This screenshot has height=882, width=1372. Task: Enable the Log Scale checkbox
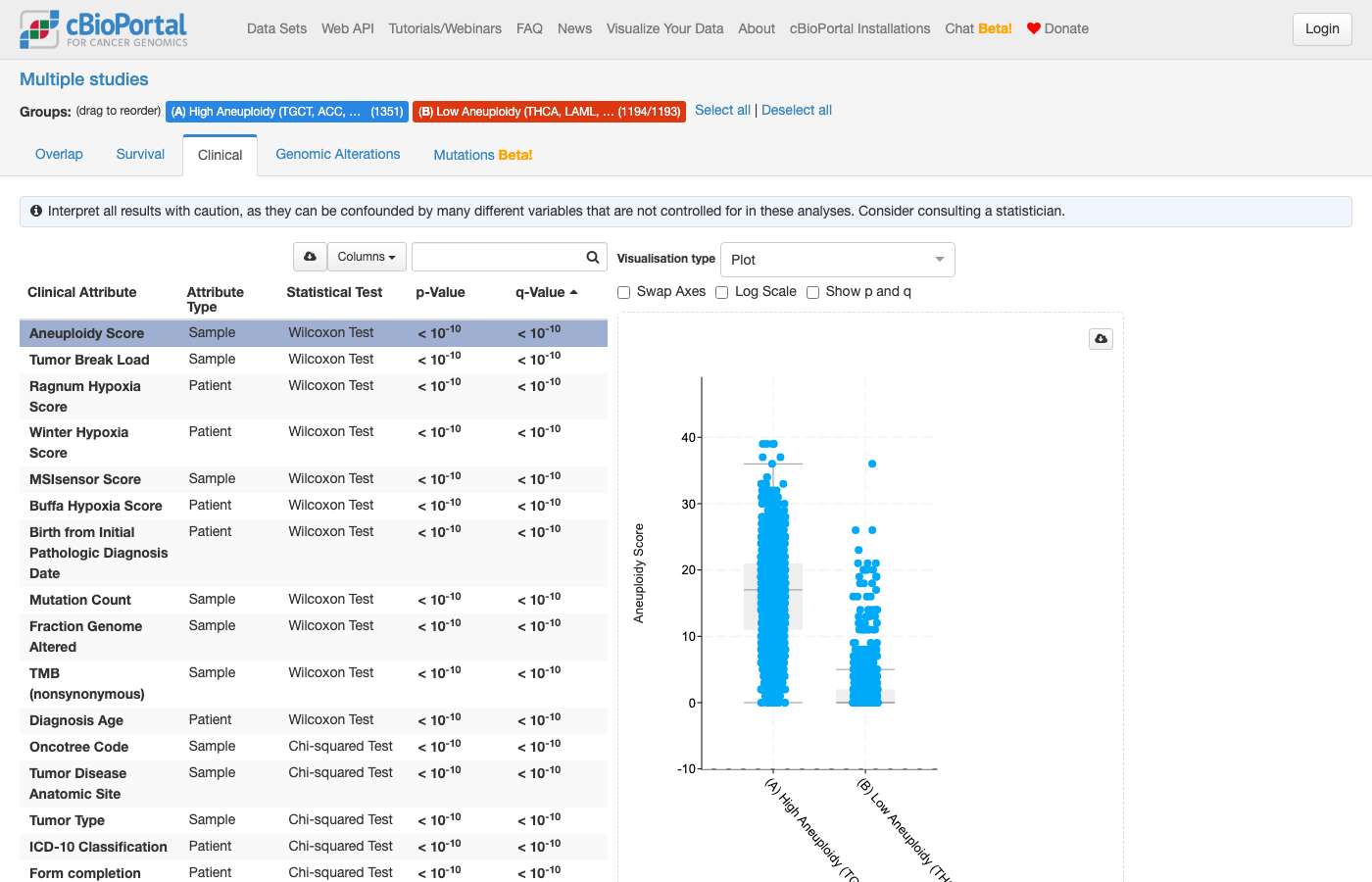point(722,292)
